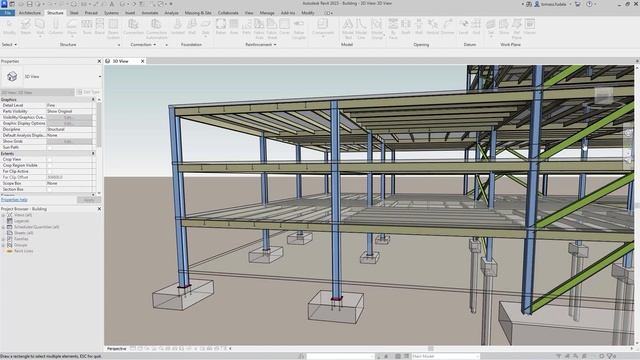Open the Systems ribbon tab
The width and height of the screenshot is (640, 360).
111,13
